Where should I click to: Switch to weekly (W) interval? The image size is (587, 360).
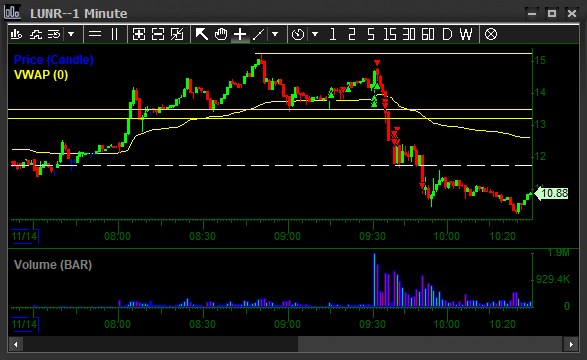tap(466, 34)
